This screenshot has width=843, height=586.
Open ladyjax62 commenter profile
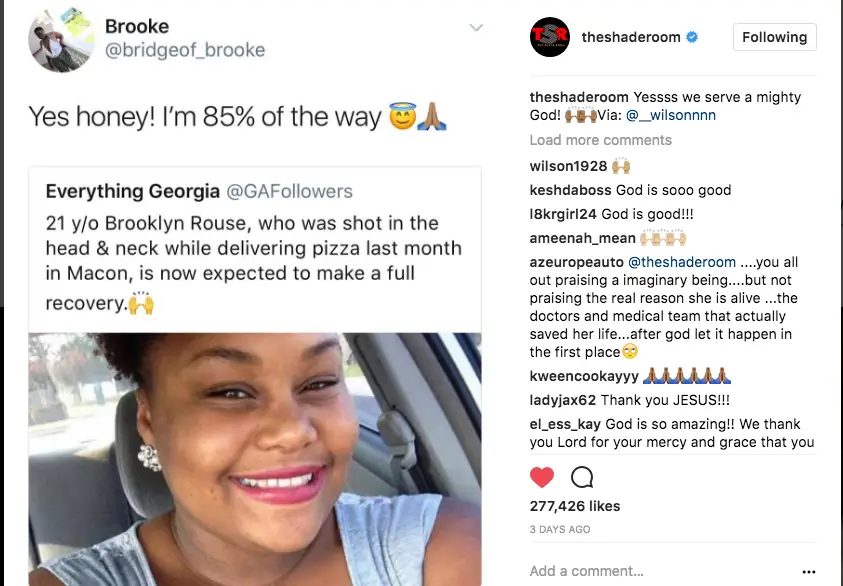click(562, 401)
